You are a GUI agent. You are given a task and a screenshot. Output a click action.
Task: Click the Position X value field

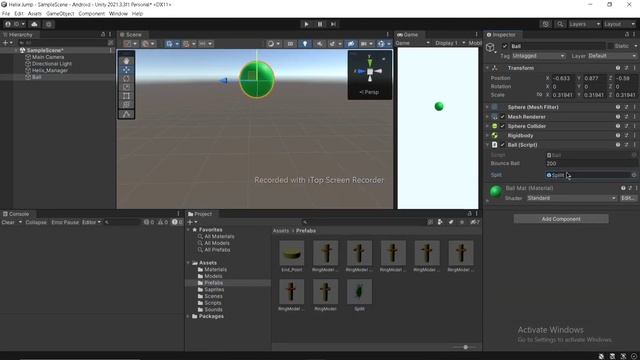[563, 78]
